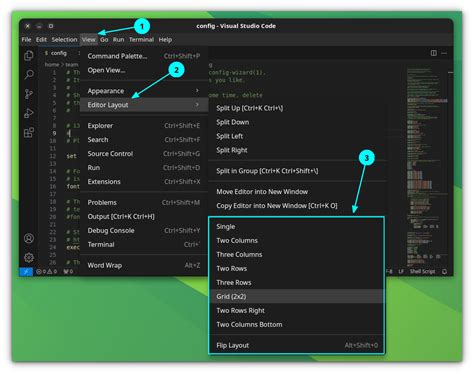Open Source Control icon in activity bar

click(29, 94)
